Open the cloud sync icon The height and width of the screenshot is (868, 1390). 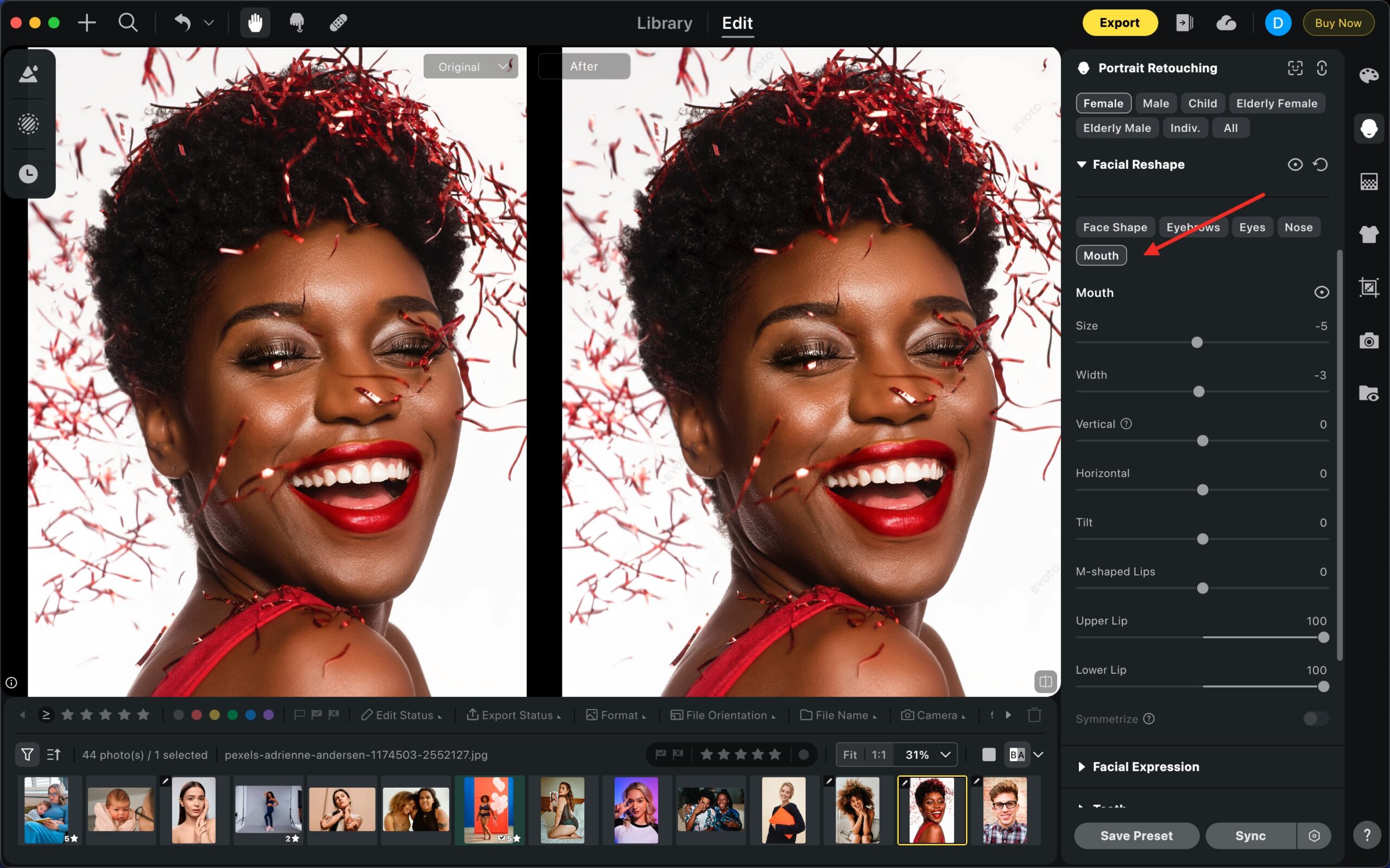click(x=1226, y=23)
